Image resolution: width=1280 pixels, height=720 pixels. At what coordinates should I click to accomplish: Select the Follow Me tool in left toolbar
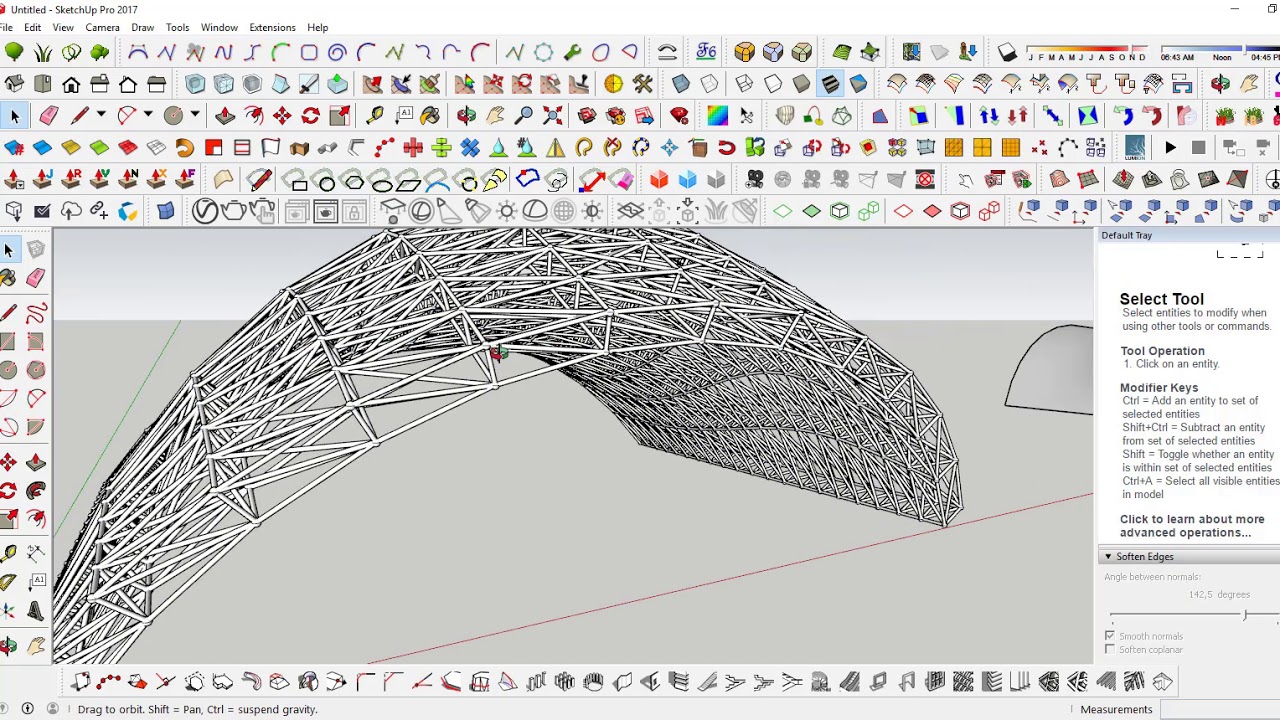[36, 490]
